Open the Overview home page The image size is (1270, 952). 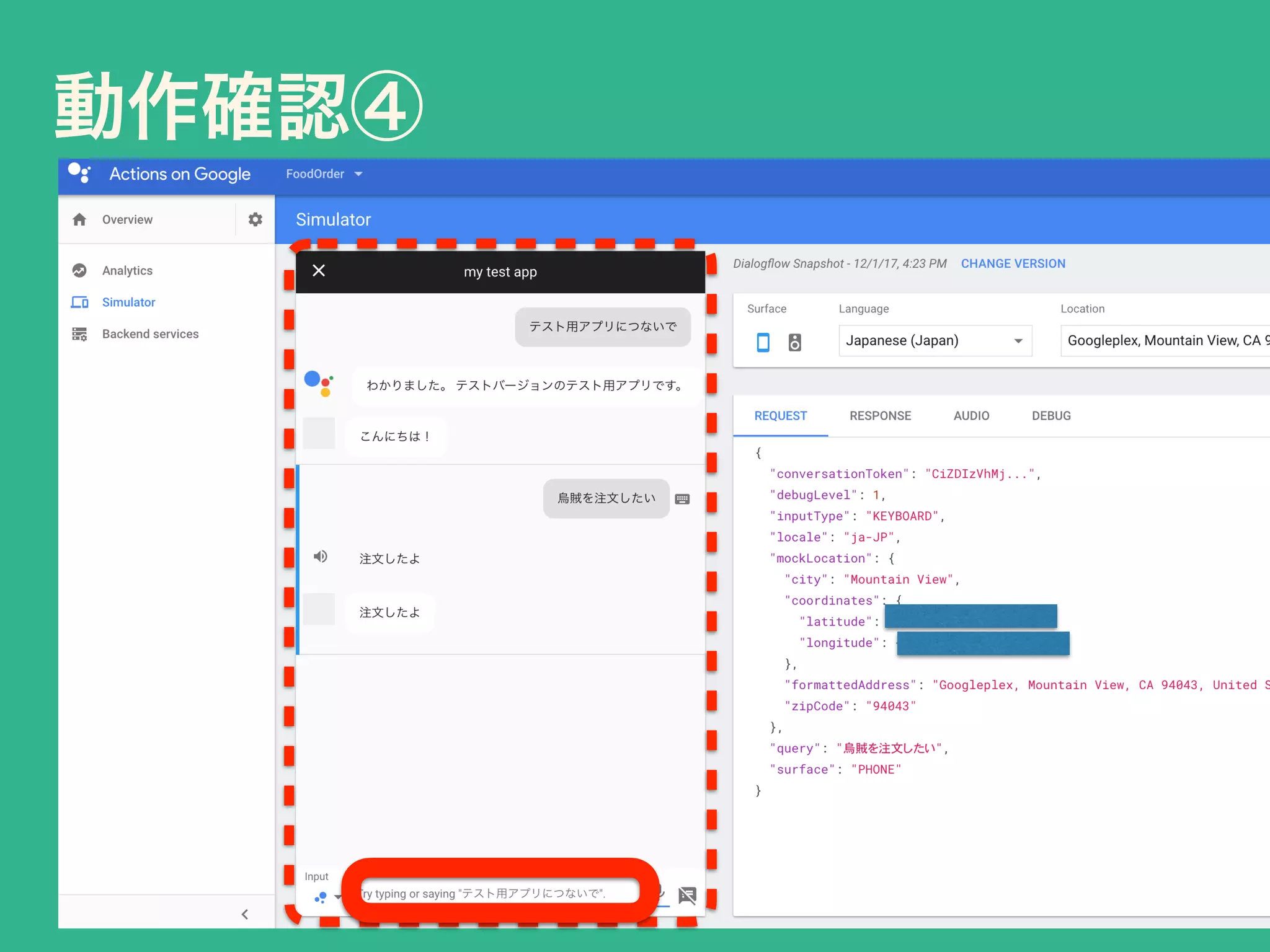pos(127,219)
